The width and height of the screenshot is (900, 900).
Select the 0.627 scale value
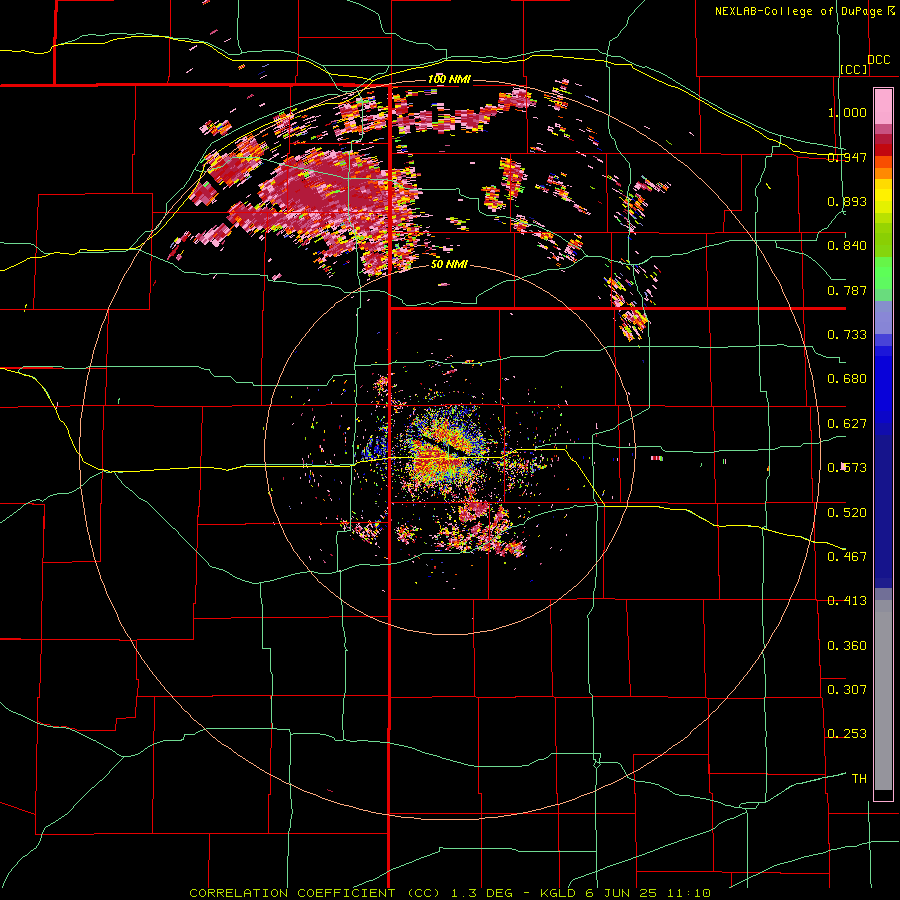click(x=847, y=424)
